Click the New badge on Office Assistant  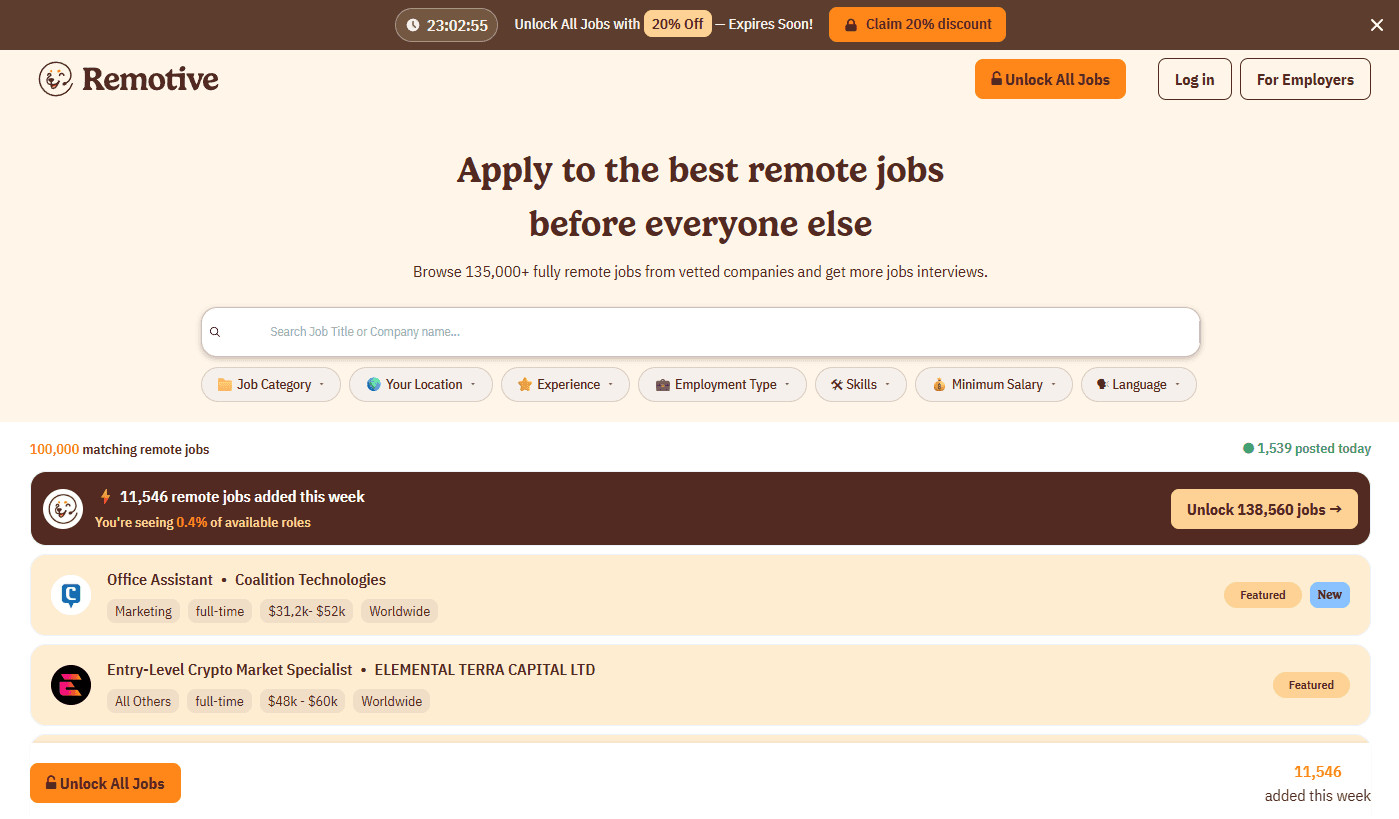pos(1330,595)
